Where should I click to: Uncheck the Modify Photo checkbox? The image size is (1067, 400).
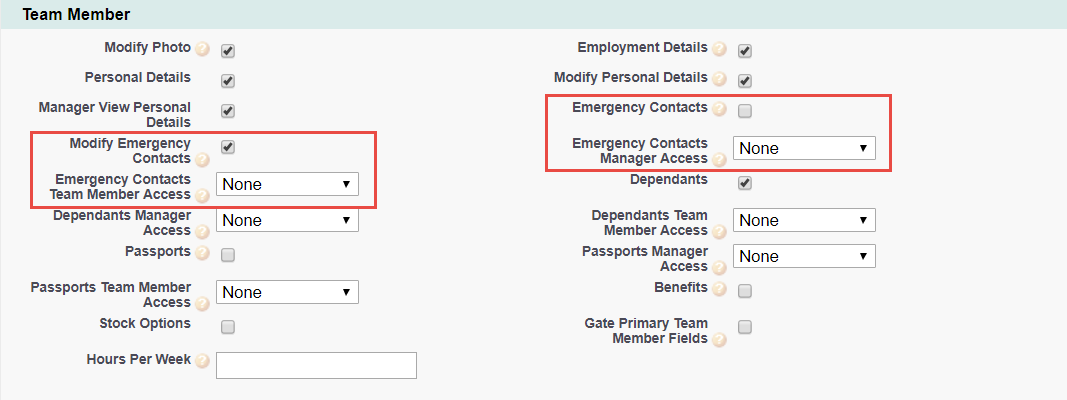tap(228, 50)
